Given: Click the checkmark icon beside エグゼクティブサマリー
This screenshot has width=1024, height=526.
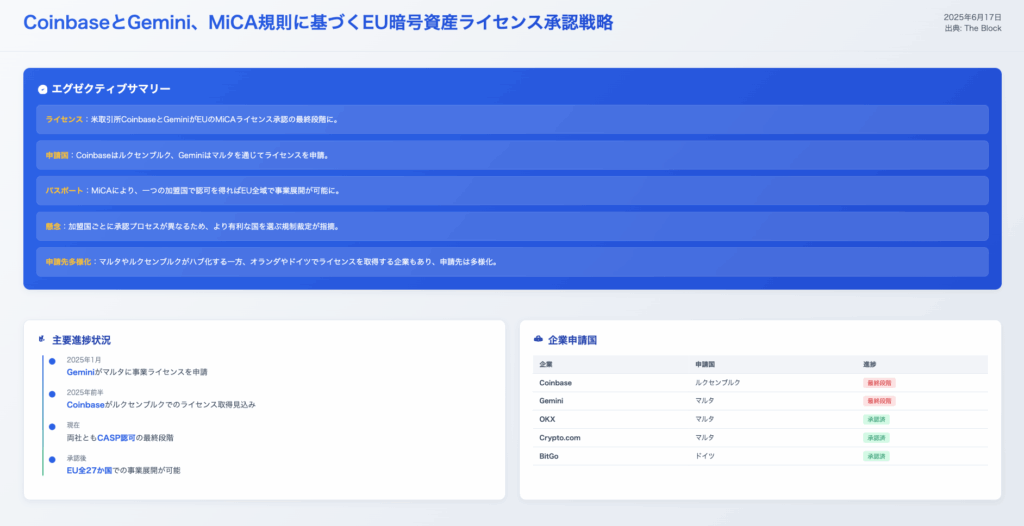Looking at the screenshot, I should pos(42,89).
